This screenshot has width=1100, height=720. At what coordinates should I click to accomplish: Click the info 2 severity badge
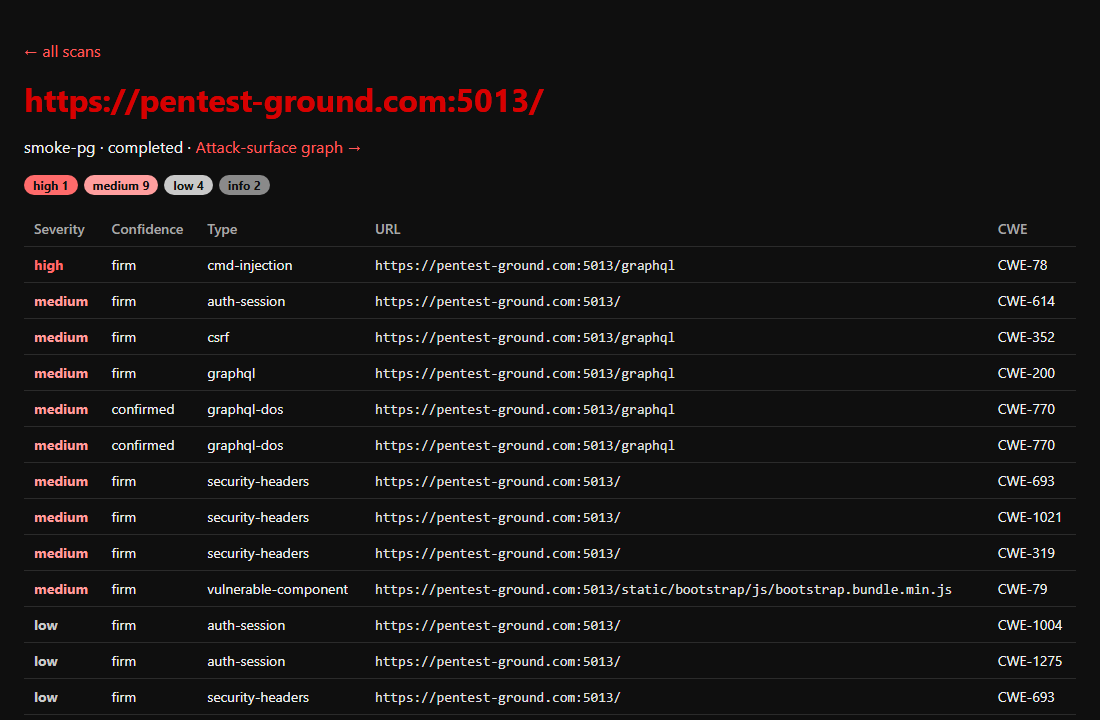[244, 185]
